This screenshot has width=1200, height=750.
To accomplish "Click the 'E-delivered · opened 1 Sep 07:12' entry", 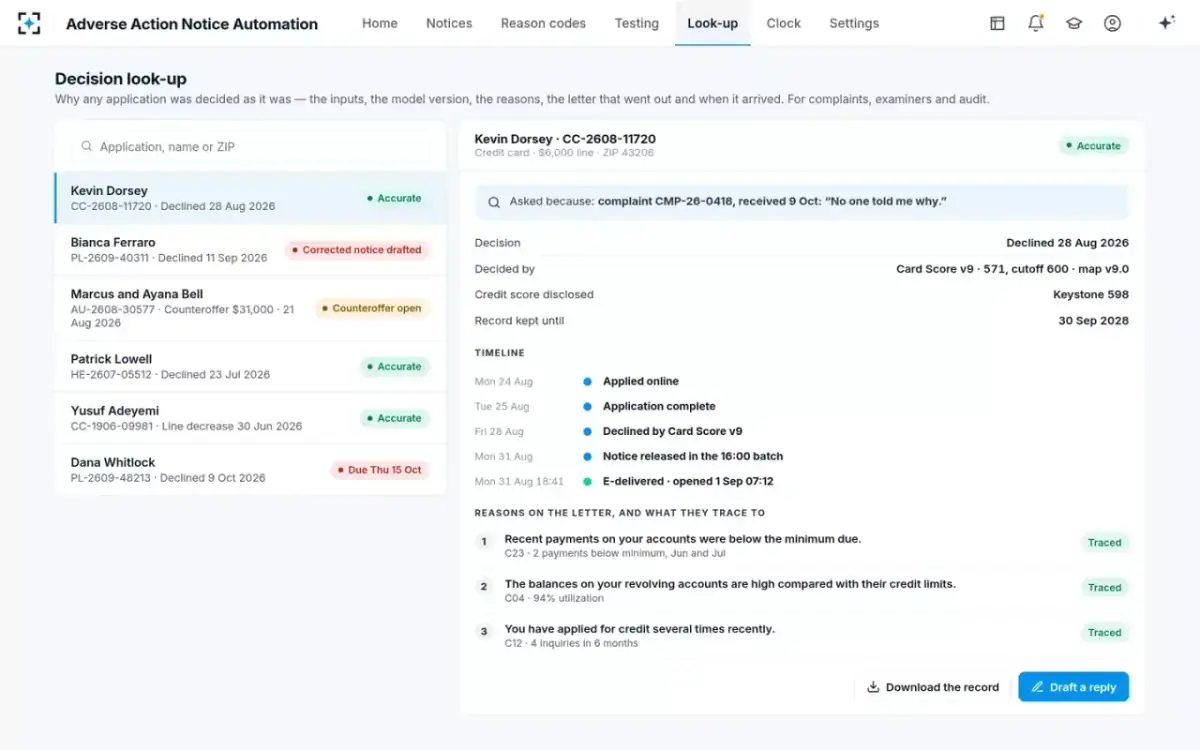I will click(688, 481).
